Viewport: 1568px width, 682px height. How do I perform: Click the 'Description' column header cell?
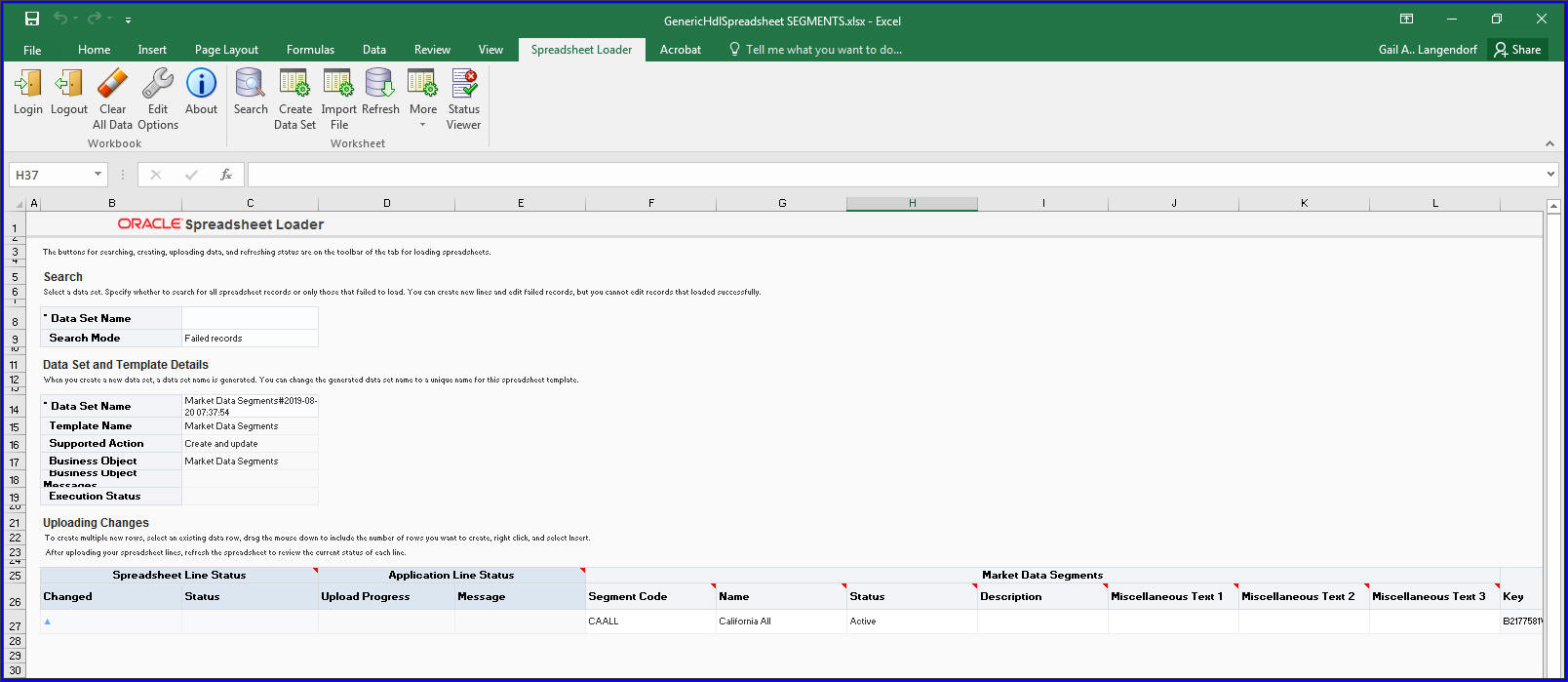click(x=1042, y=596)
